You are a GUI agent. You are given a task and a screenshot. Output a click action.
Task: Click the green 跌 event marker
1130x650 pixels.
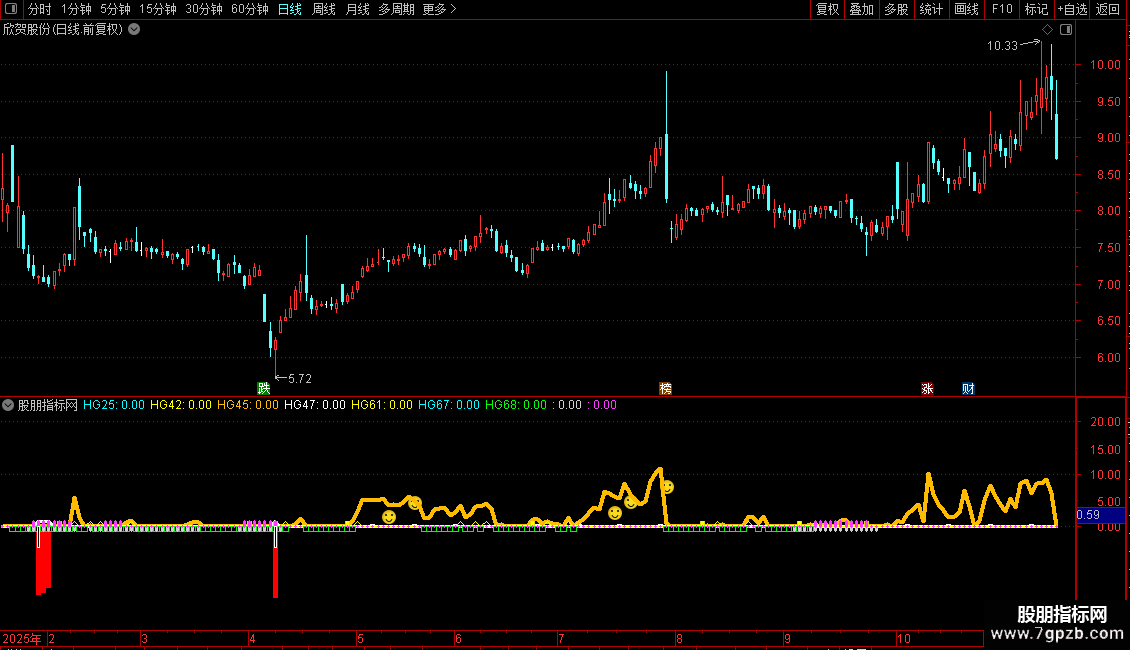coord(264,388)
